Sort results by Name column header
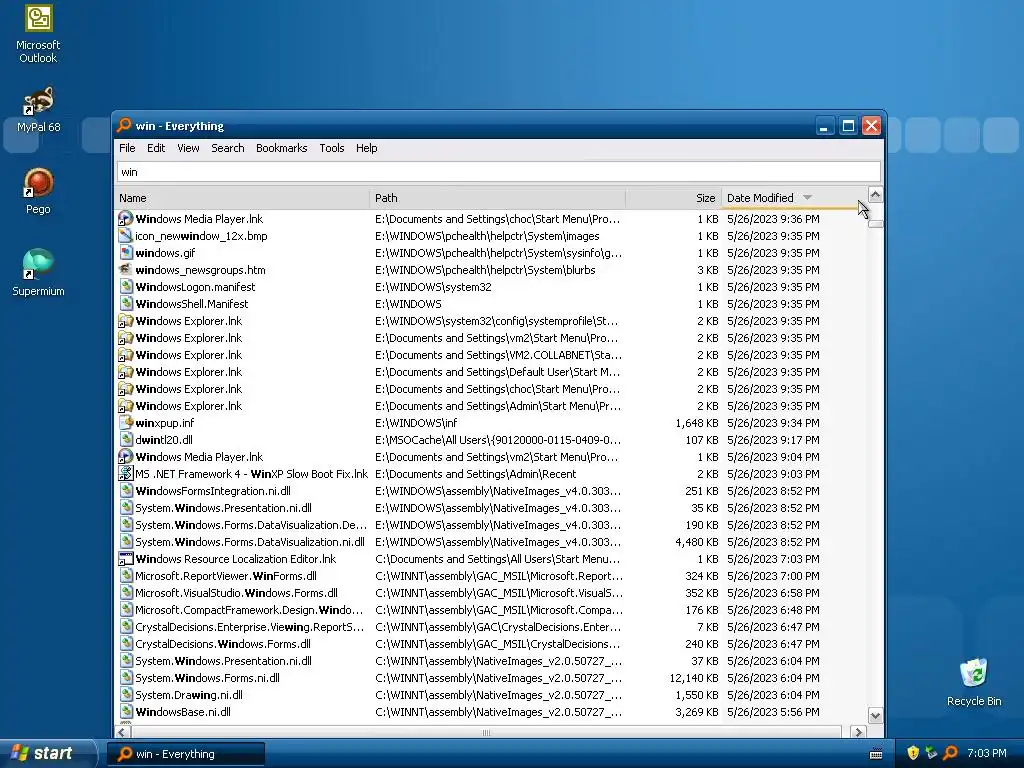The height and width of the screenshot is (768, 1024). [242, 198]
